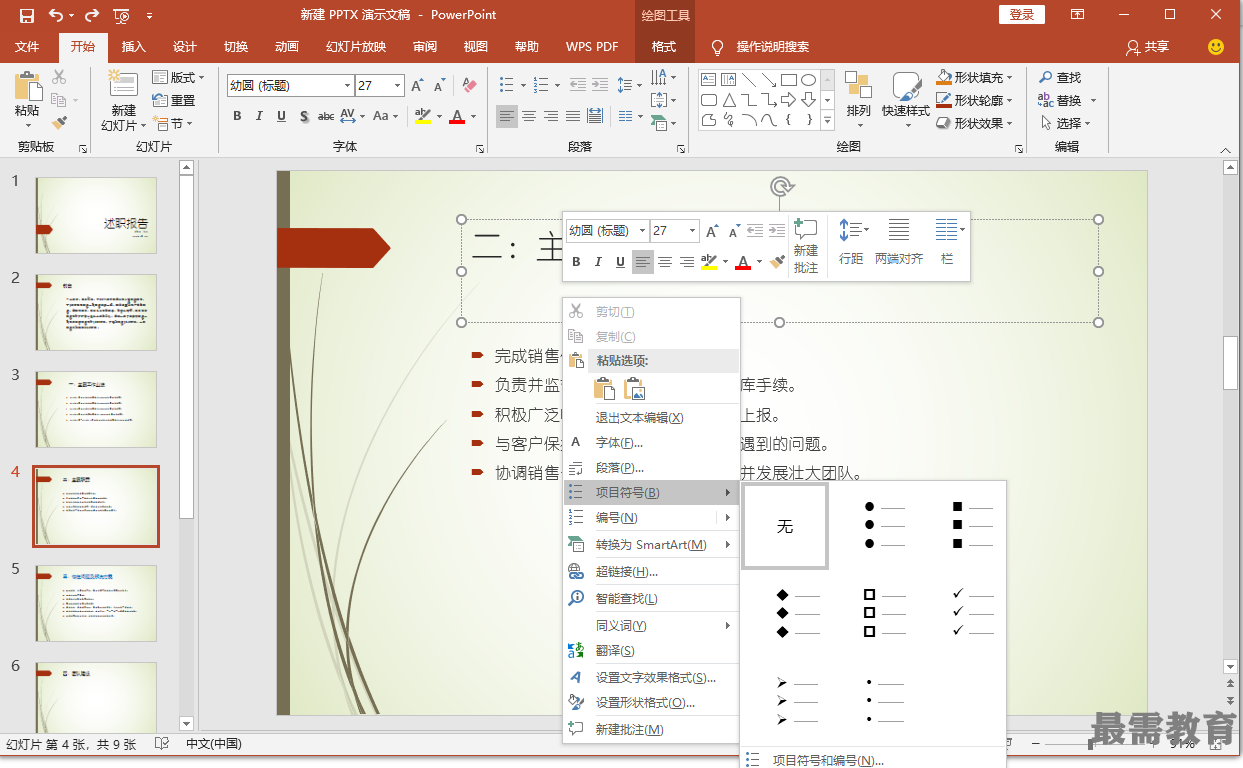Click the smiley feedback icon

click(x=1216, y=46)
